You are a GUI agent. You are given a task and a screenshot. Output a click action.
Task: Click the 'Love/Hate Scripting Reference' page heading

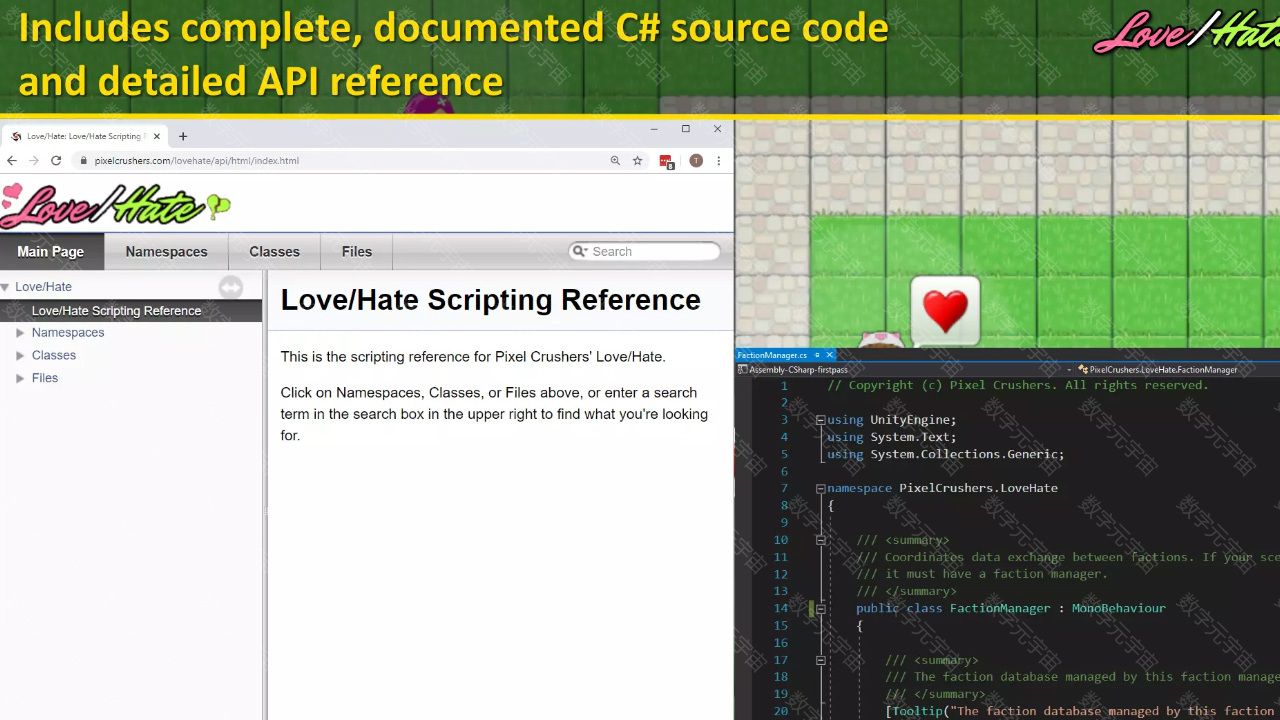pyautogui.click(x=490, y=300)
